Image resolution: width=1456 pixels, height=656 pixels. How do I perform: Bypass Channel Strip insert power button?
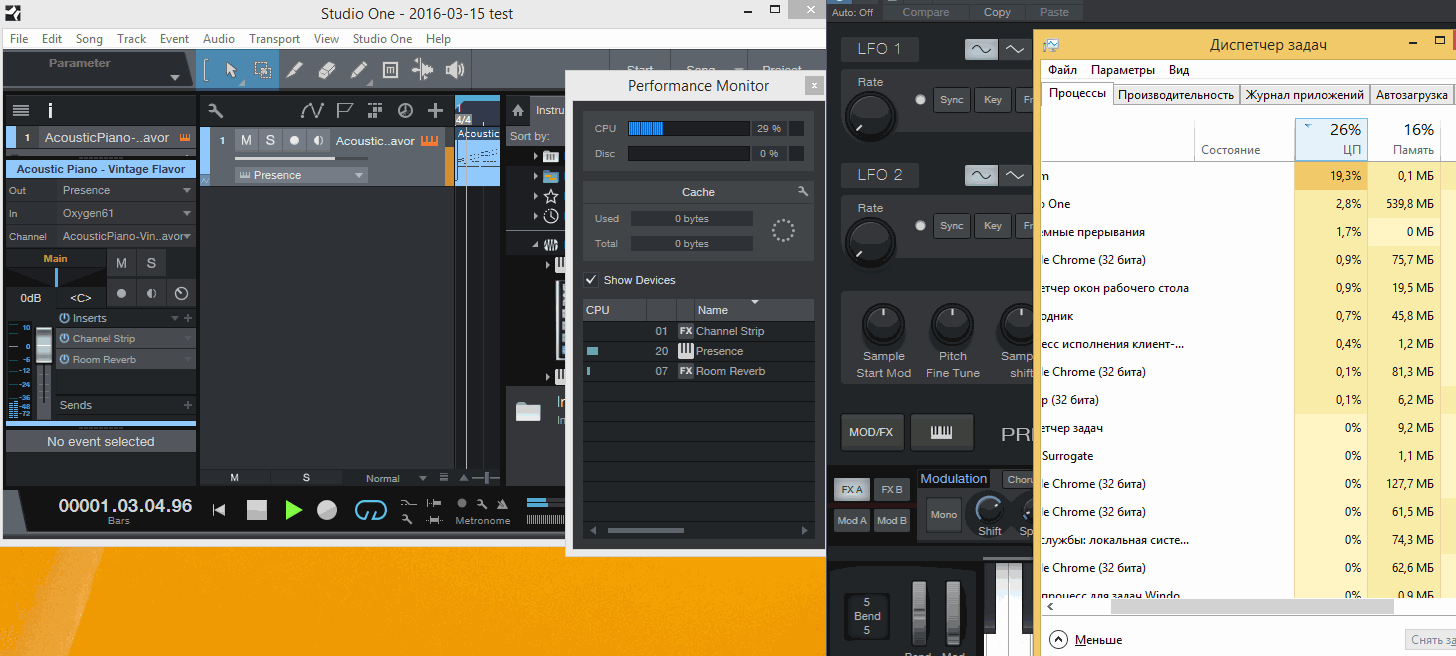click(x=64, y=339)
